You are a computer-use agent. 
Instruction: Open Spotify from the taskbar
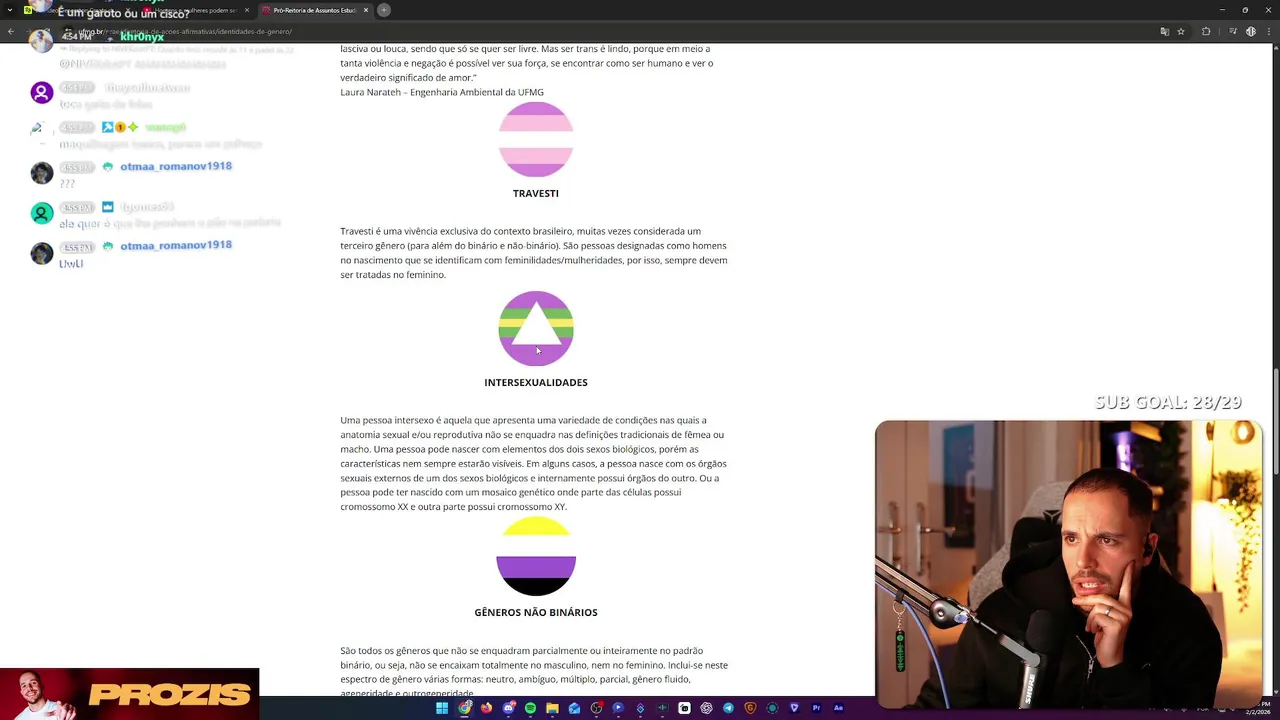pyautogui.click(x=530, y=708)
